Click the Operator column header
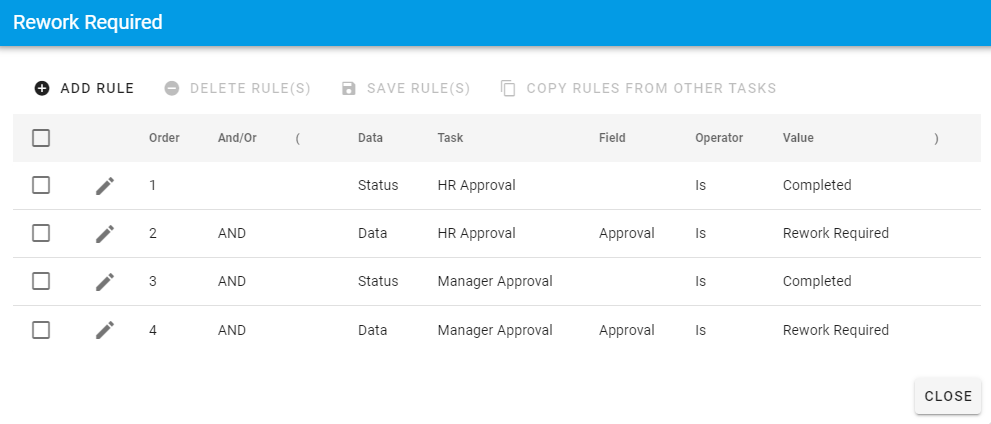The height and width of the screenshot is (424, 991). (719, 138)
